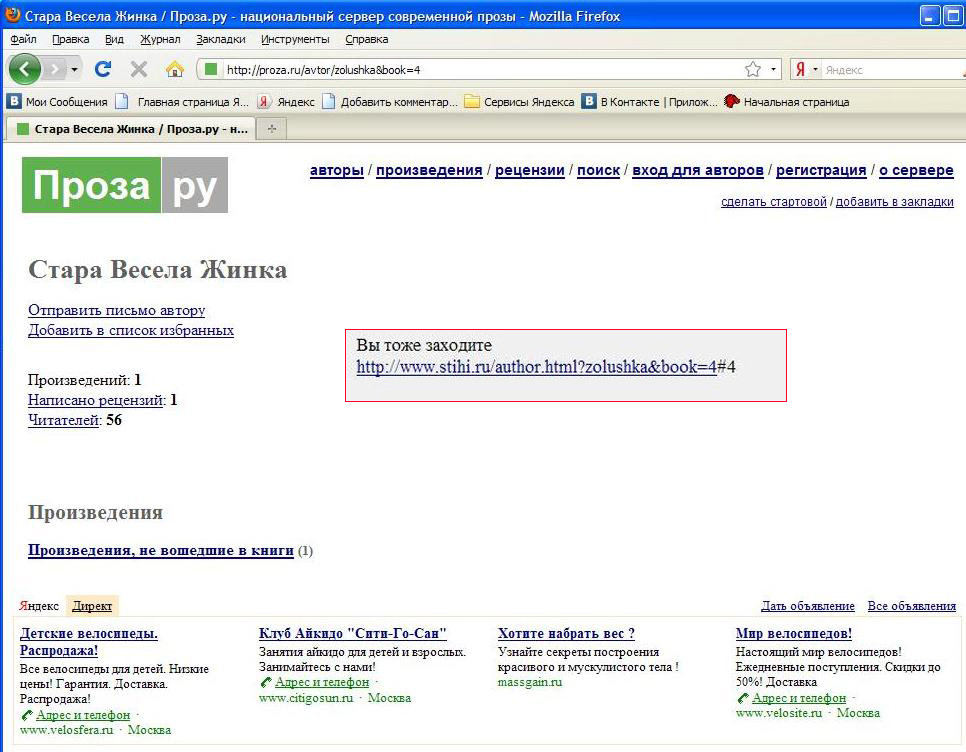The image size is (966, 752).
Task: Focus the Яндекс search input field
Action: (893, 70)
